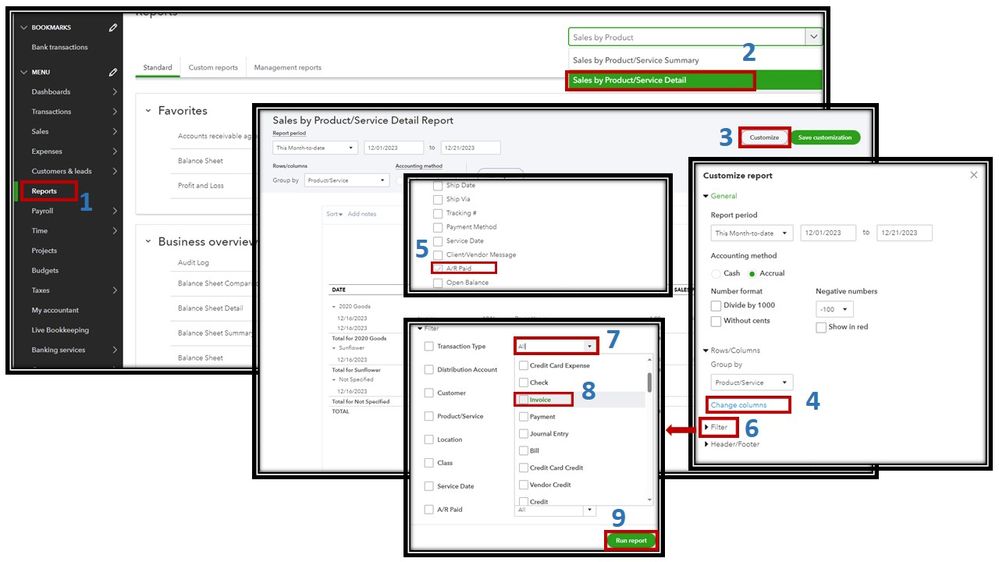Expand the Expenses sidebar chevron
Image resolution: width=999 pixels, height=562 pixels.
click(x=115, y=151)
